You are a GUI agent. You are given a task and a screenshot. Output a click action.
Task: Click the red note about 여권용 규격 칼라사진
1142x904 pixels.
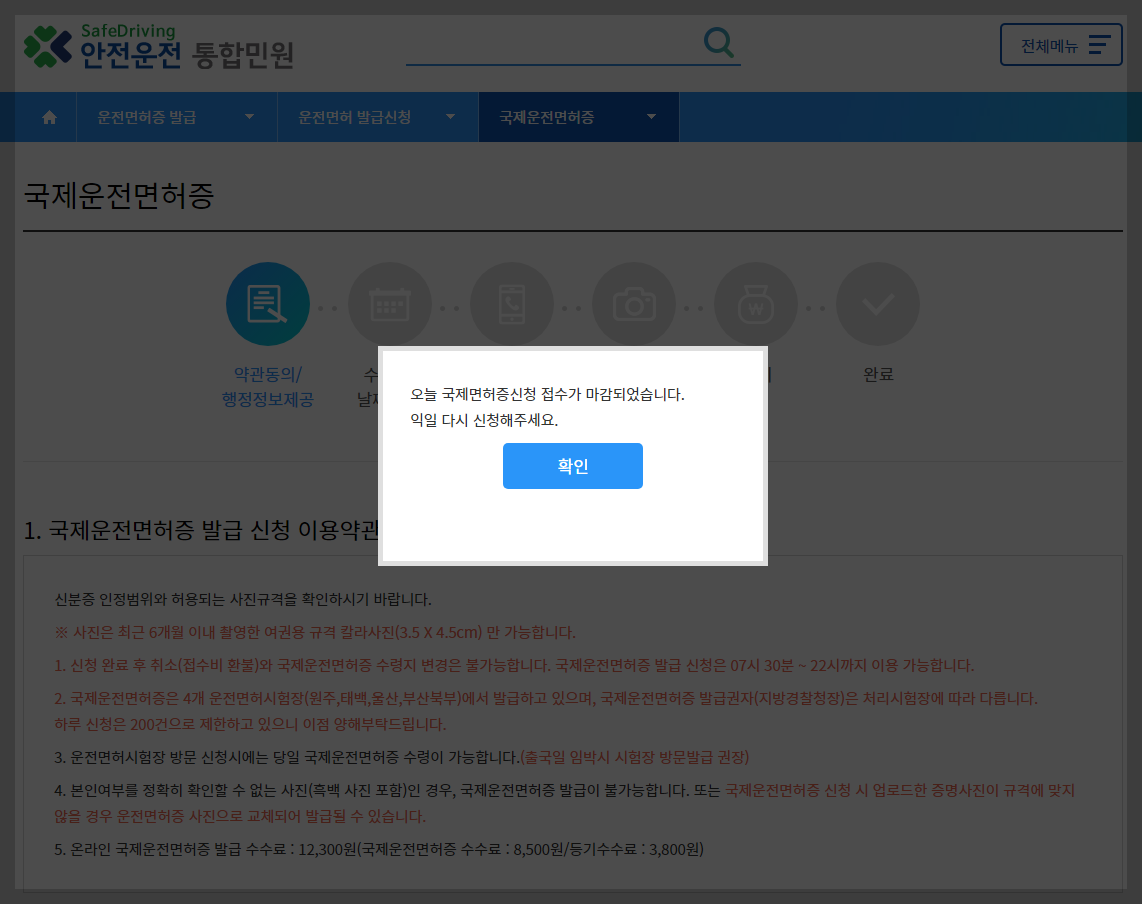point(315,632)
